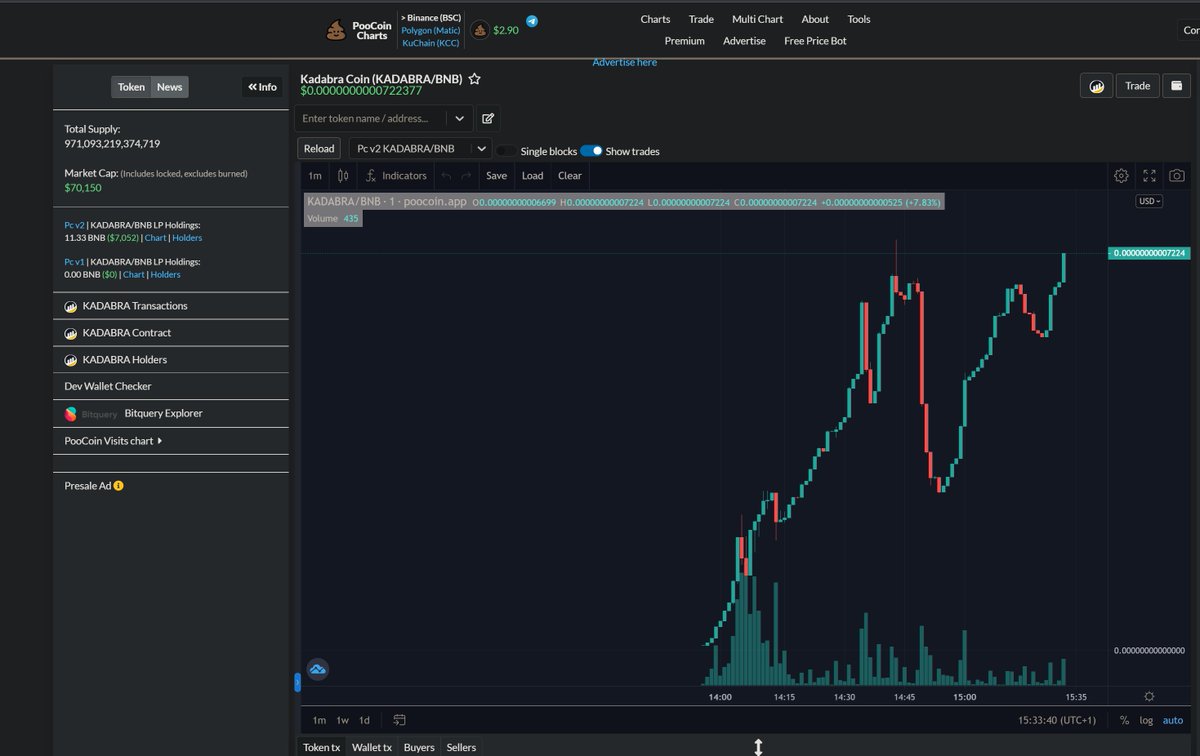
Task: Click the edit icon beside token search
Action: 488,118
